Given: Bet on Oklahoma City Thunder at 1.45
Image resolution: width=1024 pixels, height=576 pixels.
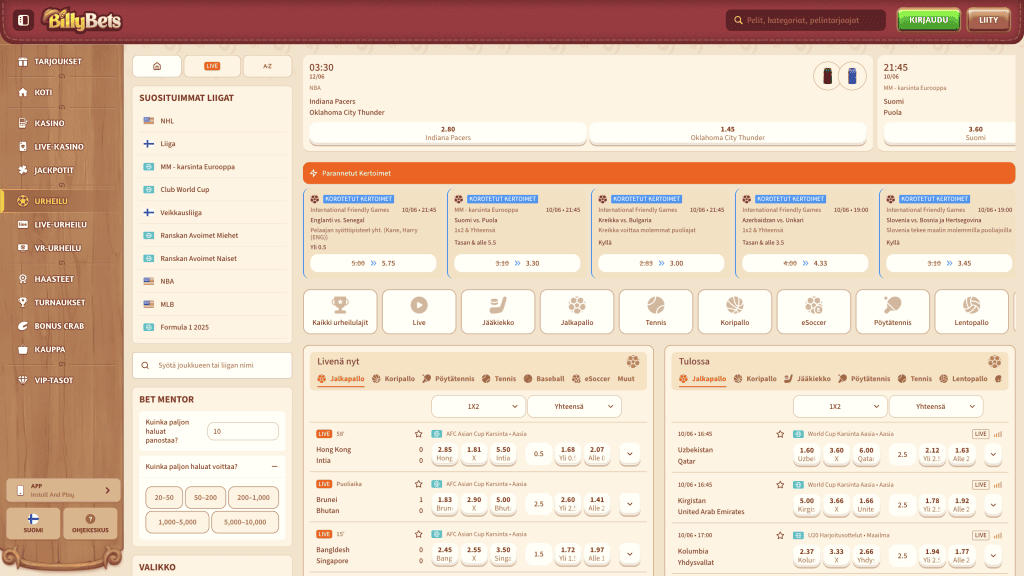Looking at the screenshot, I should point(728,133).
